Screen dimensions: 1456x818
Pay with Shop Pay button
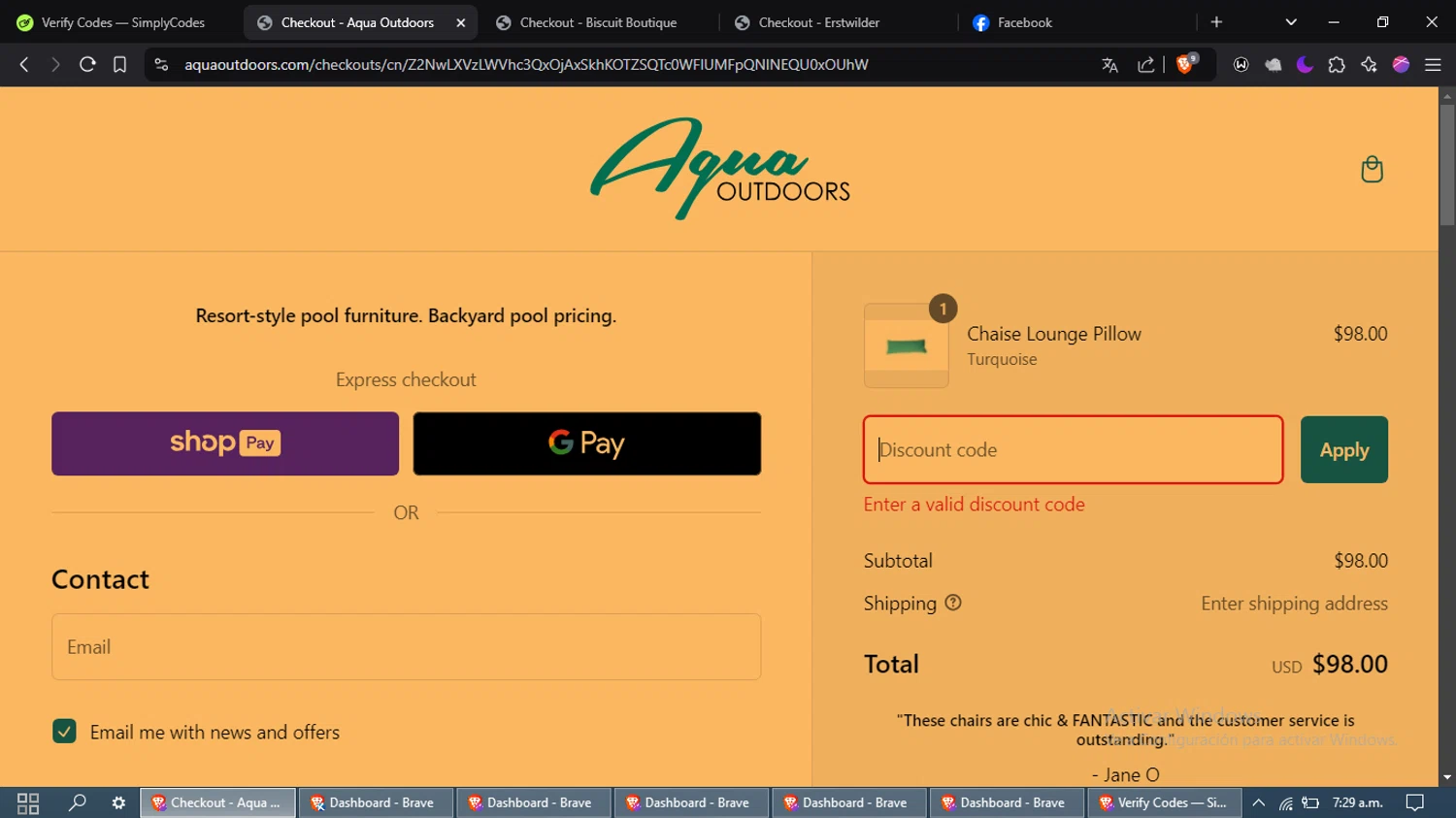pyautogui.click(x=225, y=443)
